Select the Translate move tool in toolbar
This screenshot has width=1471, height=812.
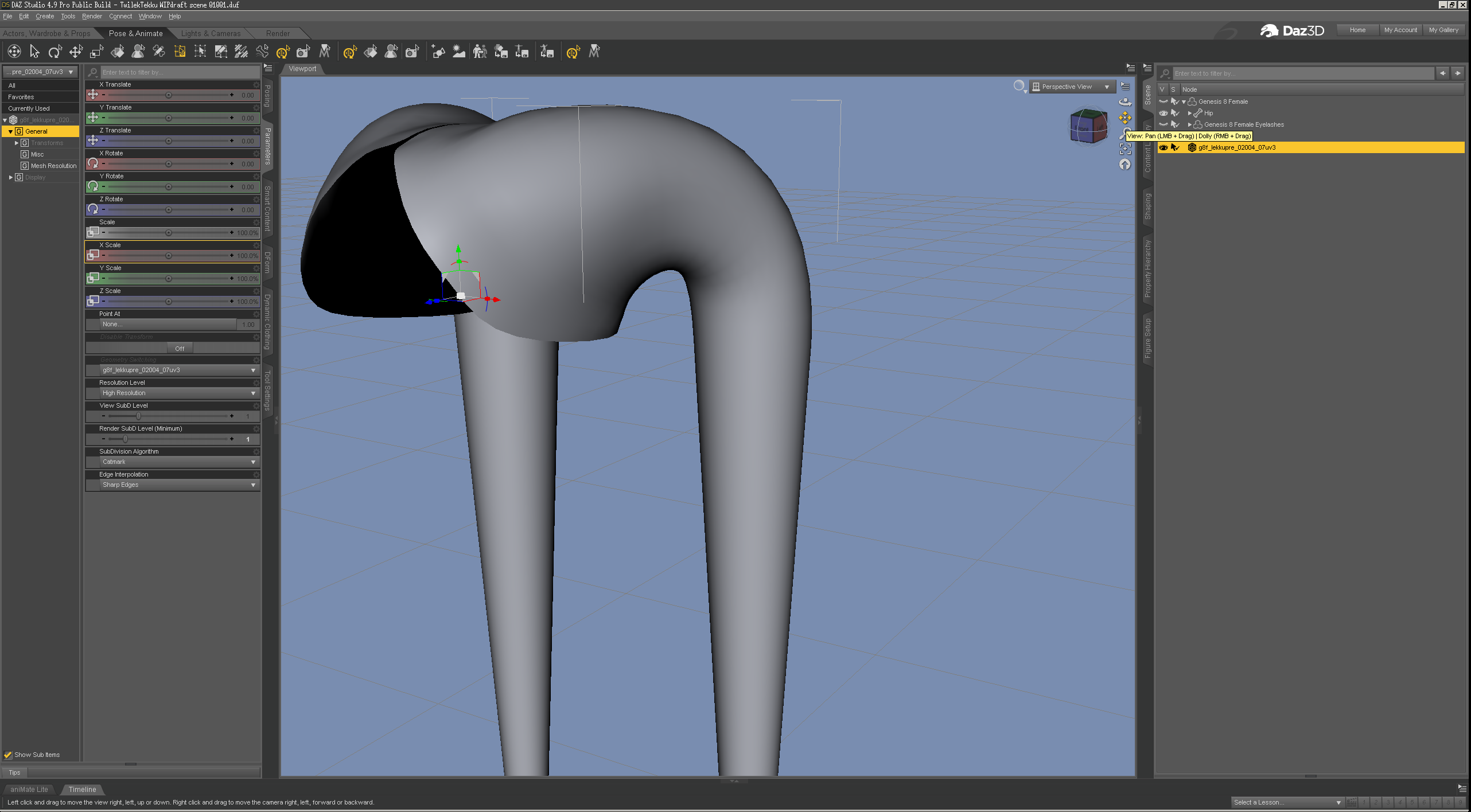(76, 52)
